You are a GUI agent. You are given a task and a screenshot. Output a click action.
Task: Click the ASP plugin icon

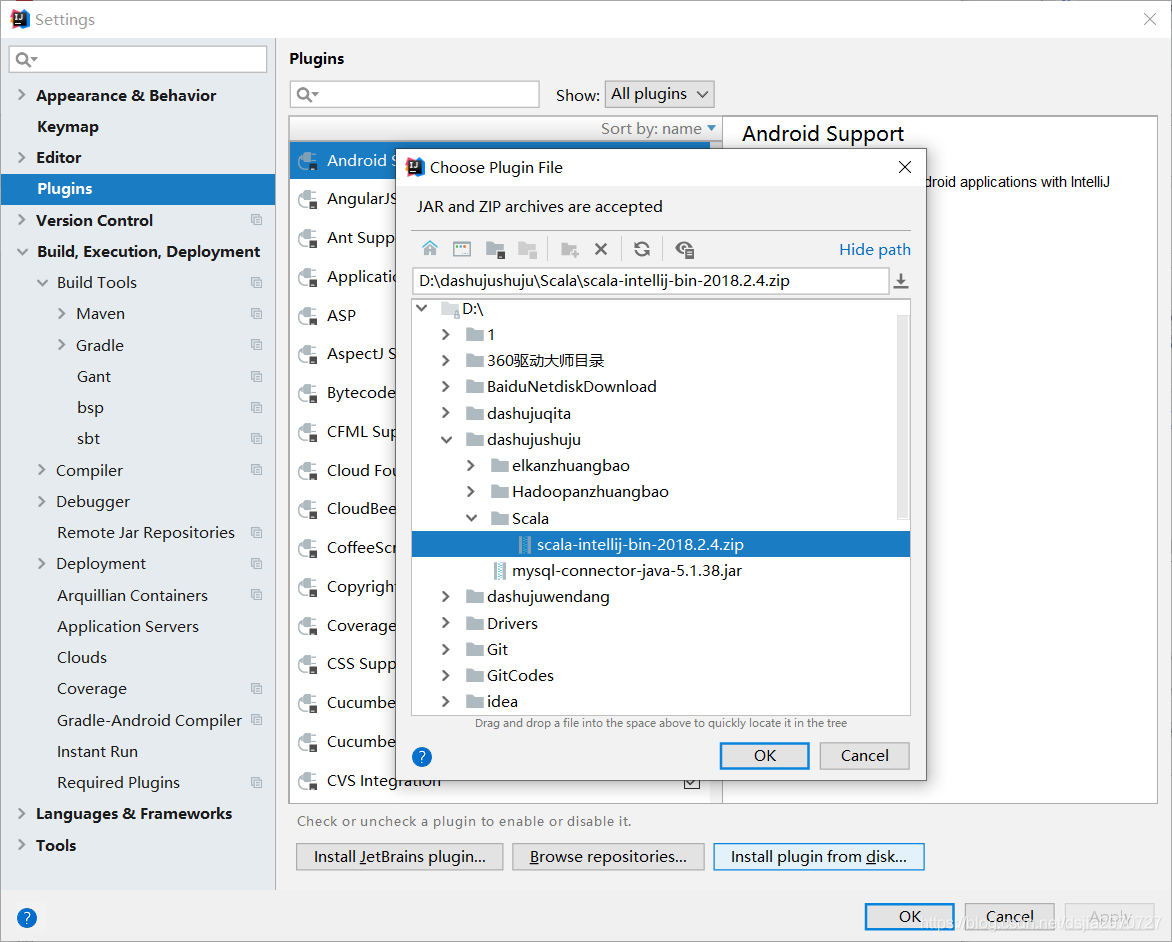pos(307,315)
